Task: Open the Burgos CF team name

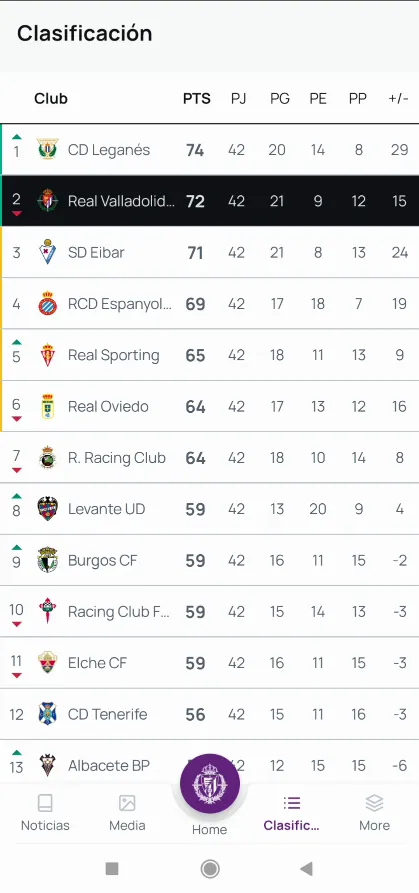Action: 102,560
